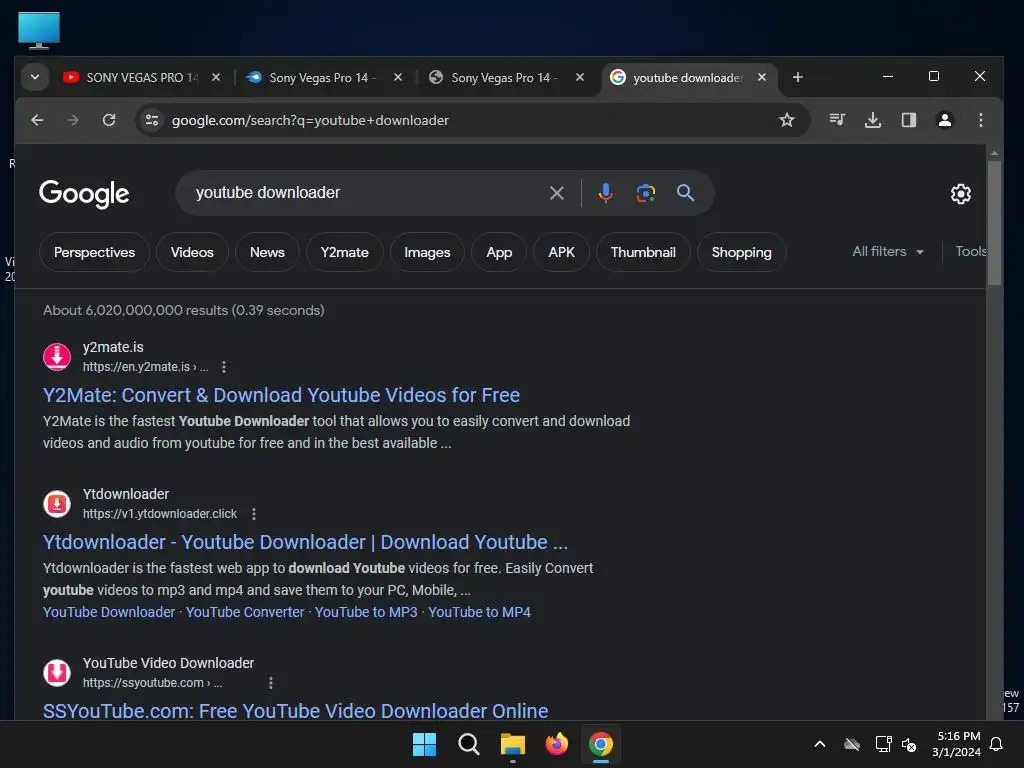
Task: Click Chrome icon in taskbar
Action: coord(601,744)
